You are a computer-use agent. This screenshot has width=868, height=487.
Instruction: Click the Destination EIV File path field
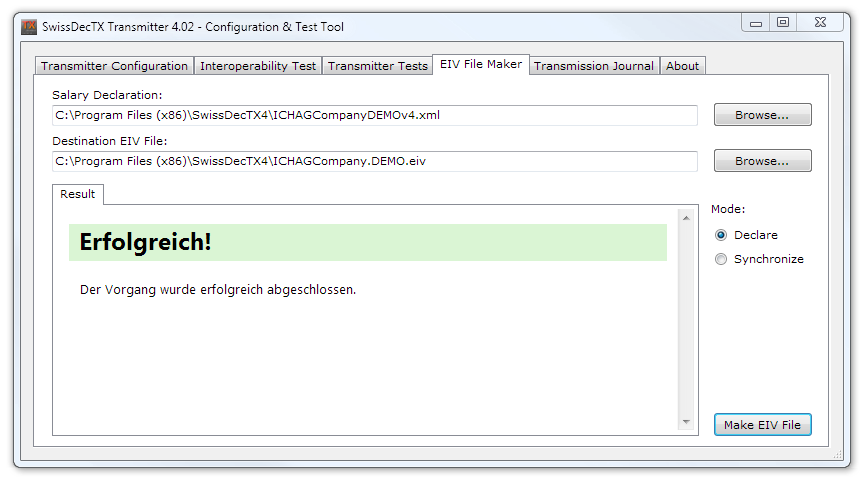point(375,161)
